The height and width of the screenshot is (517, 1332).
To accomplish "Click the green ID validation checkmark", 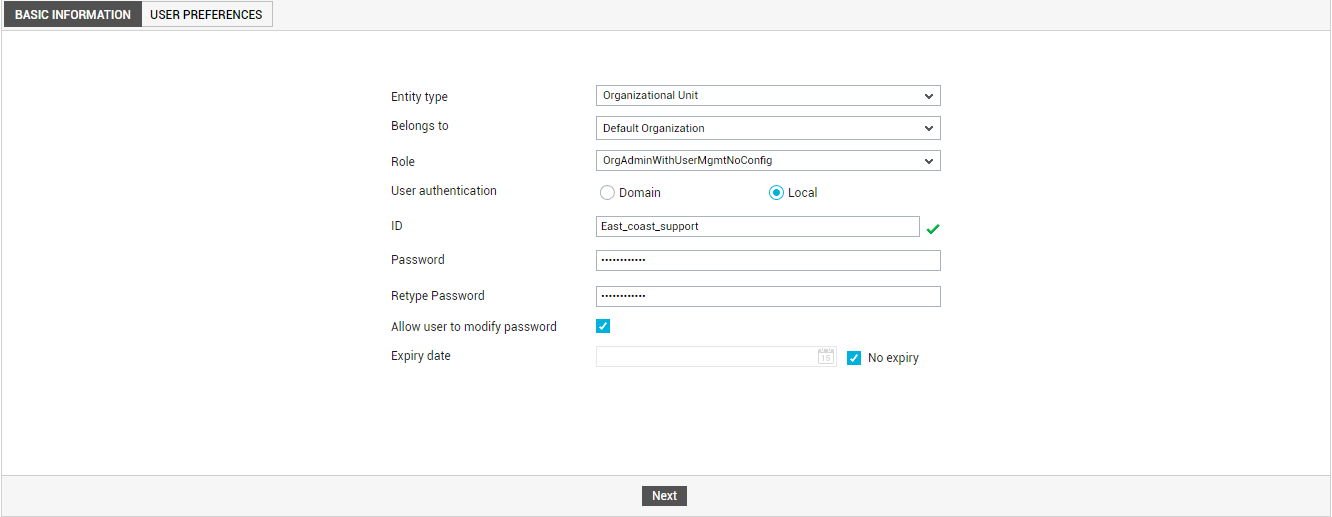I will point(932,229).
